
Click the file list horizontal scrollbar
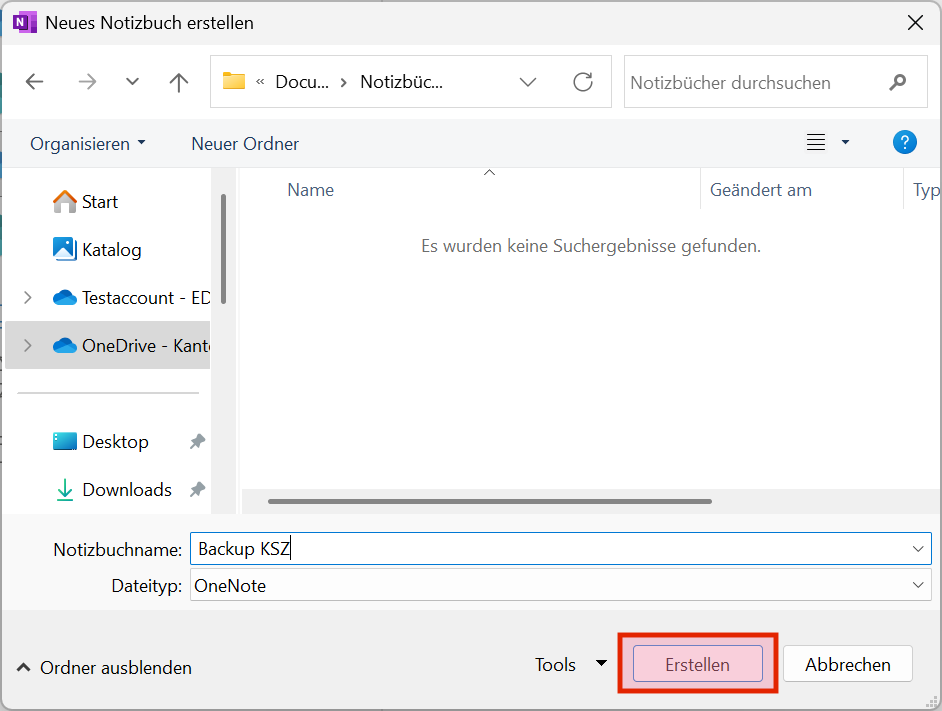490,501
